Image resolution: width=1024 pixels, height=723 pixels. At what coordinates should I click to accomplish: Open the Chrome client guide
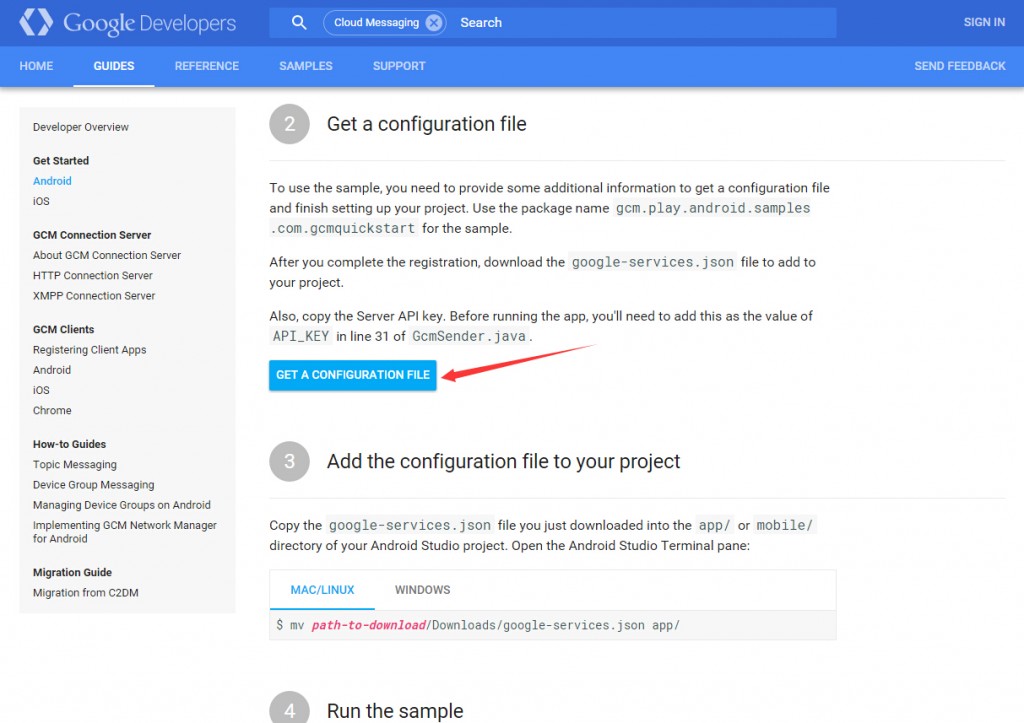coord(52,410)
